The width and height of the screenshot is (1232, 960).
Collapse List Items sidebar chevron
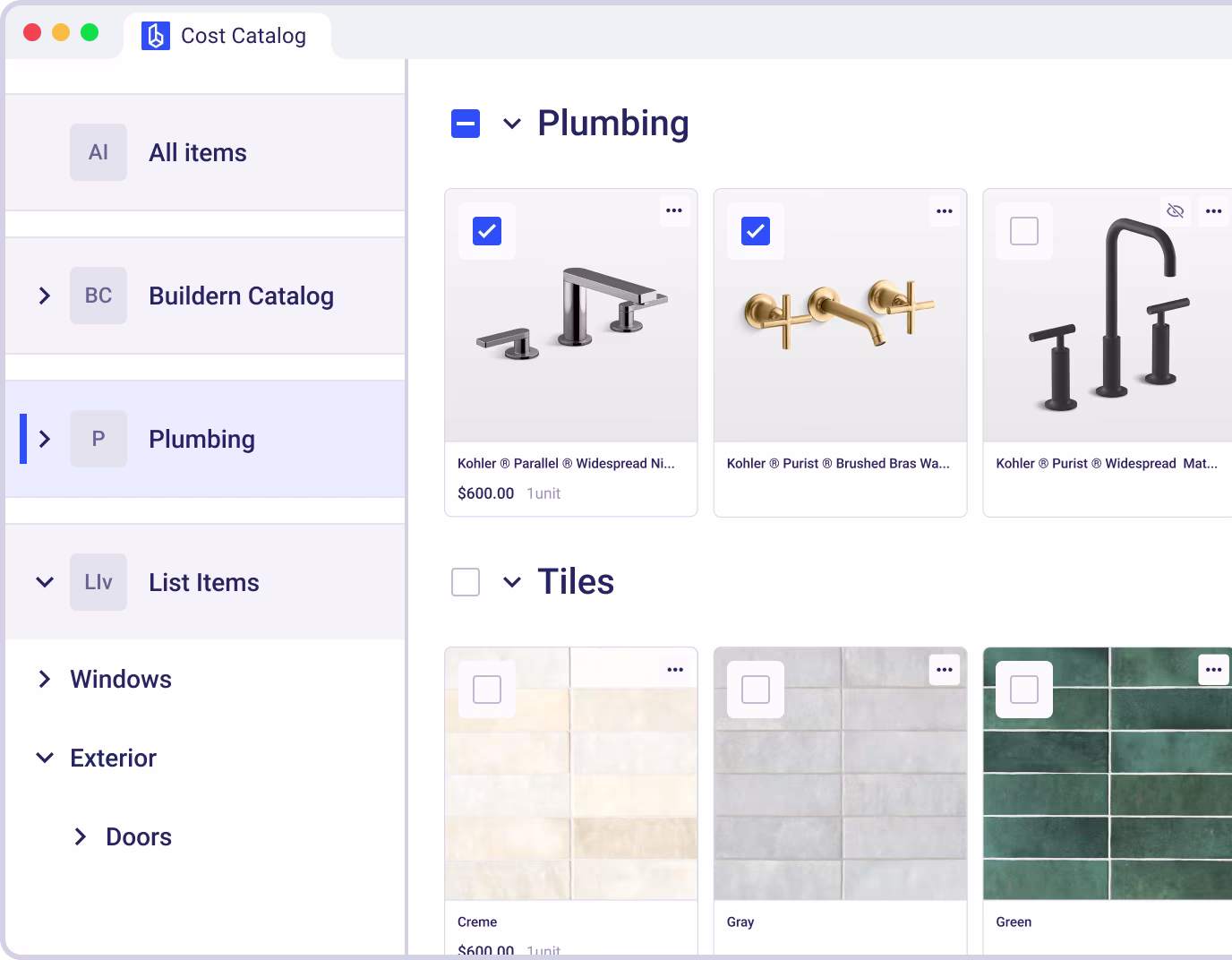pyautogui.click(x=45, y=582)
